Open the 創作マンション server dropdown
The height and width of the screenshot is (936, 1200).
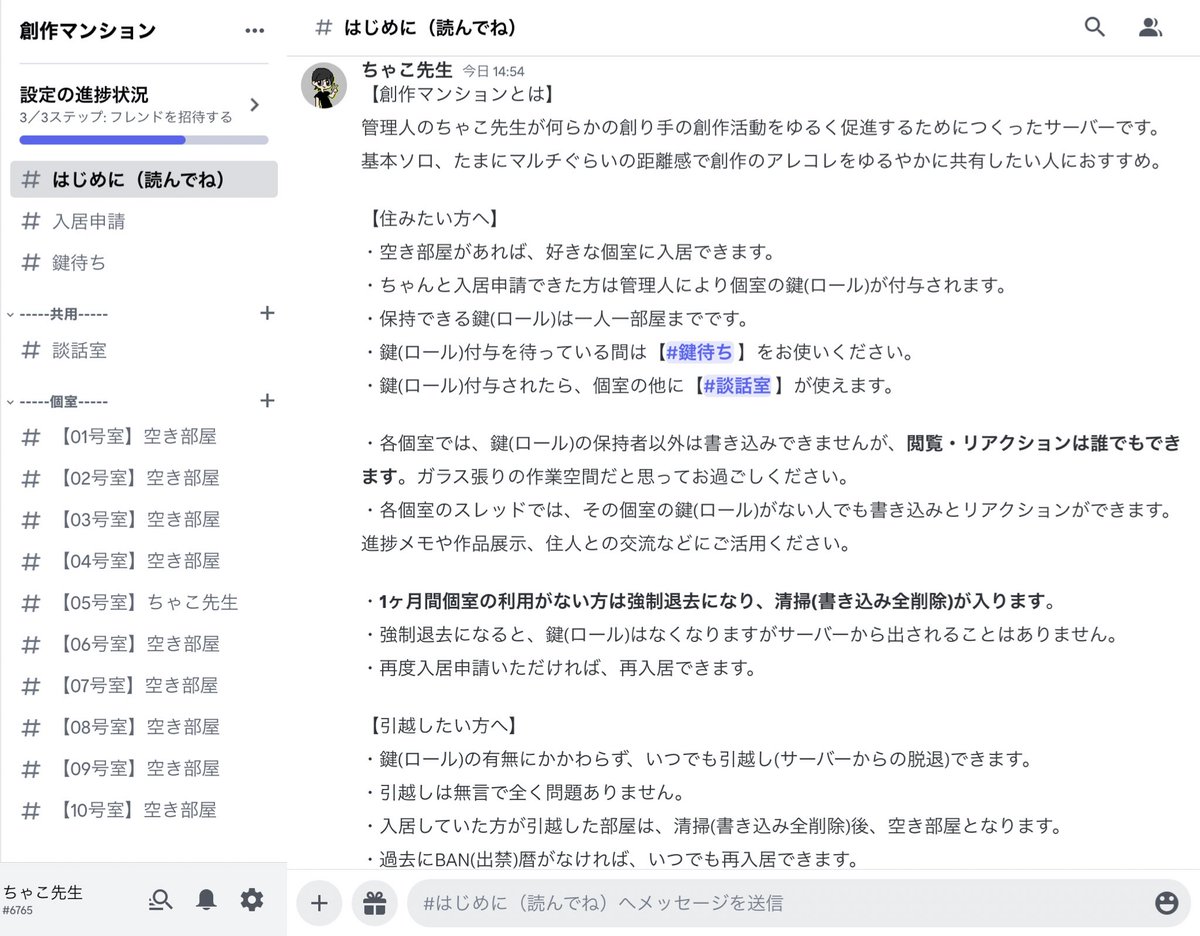pyautogui.click(x=85, y=30)
